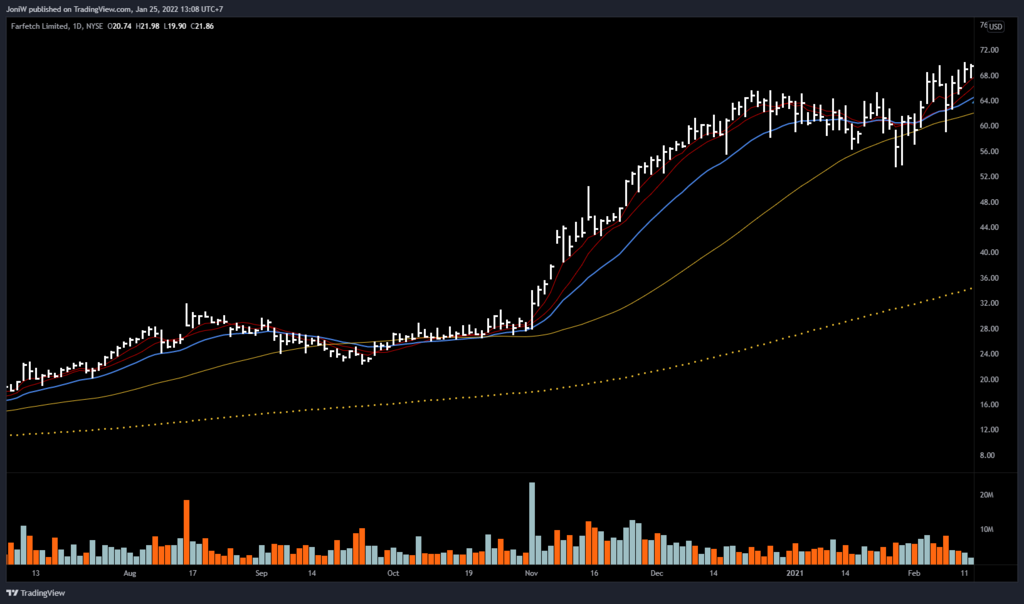This screenshot has height=604, width=1024.
Task: Click the Sep label on the date axis
Action: 261,575
